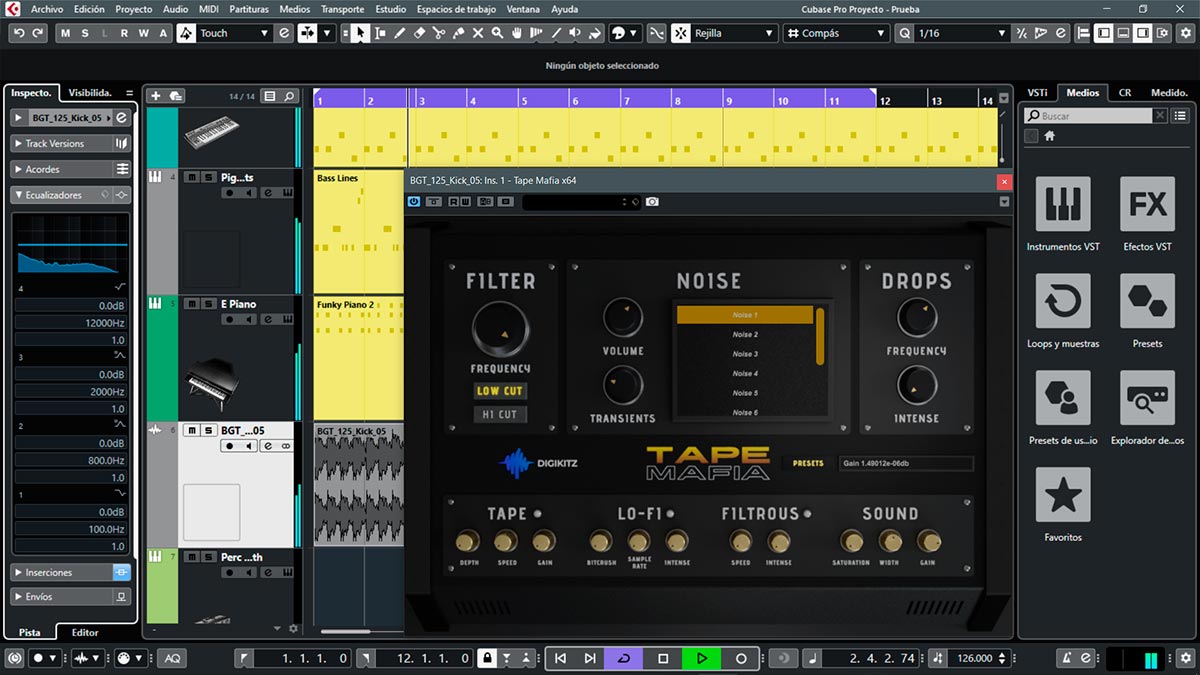Screen dimensions: 1200x675
Task: Mute the E Piano track
Action: pyautogui.click(x=190, y=304)
